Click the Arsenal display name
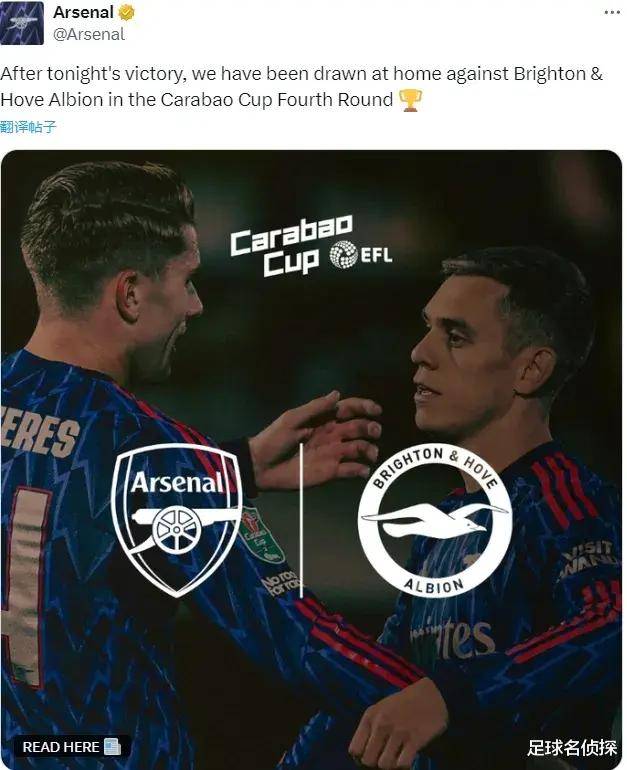The image size is (627, 770). pos(83,12)
